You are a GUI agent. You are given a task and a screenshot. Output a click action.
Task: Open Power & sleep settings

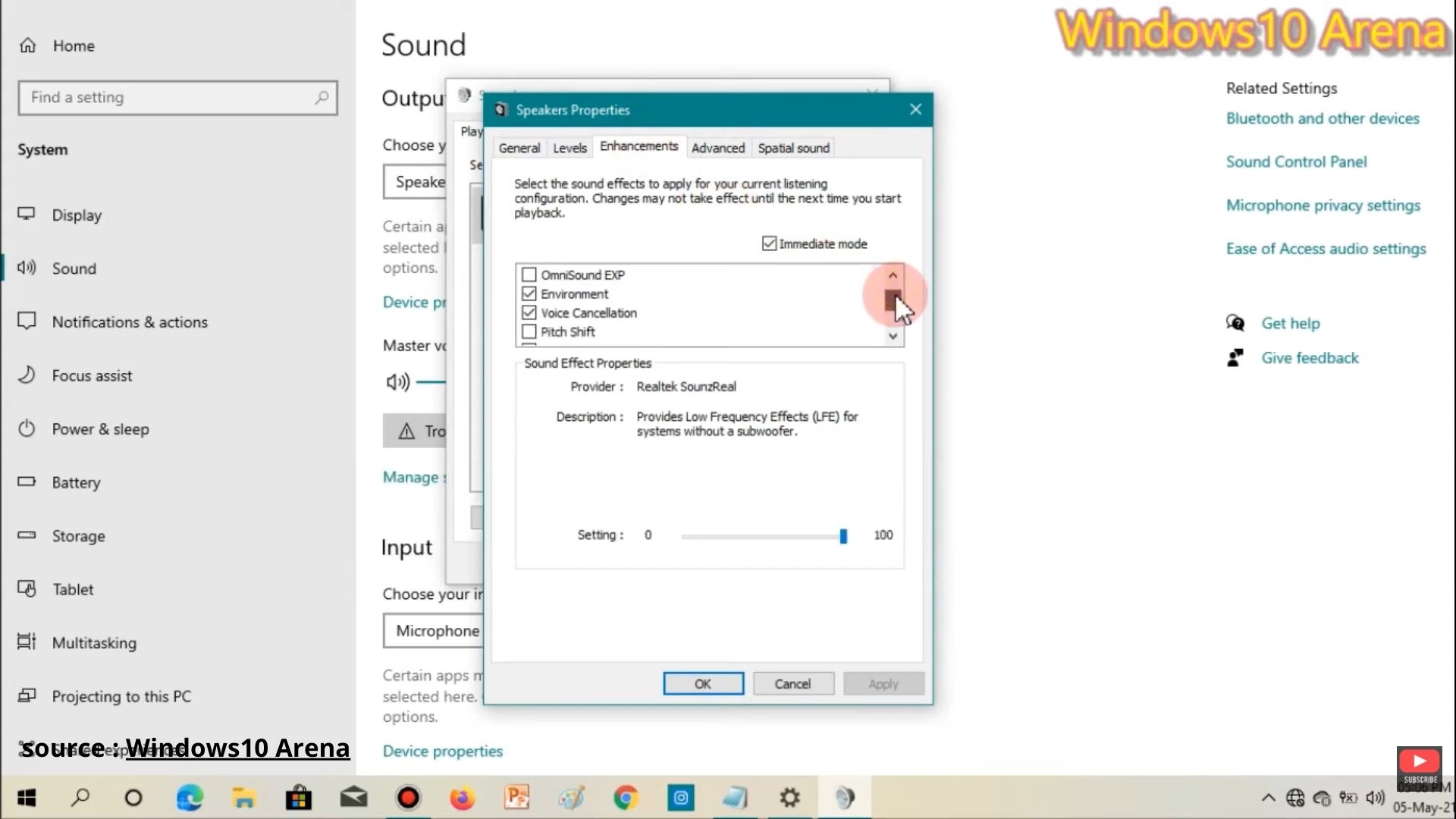pyautogui.click(x=83, y=428)
